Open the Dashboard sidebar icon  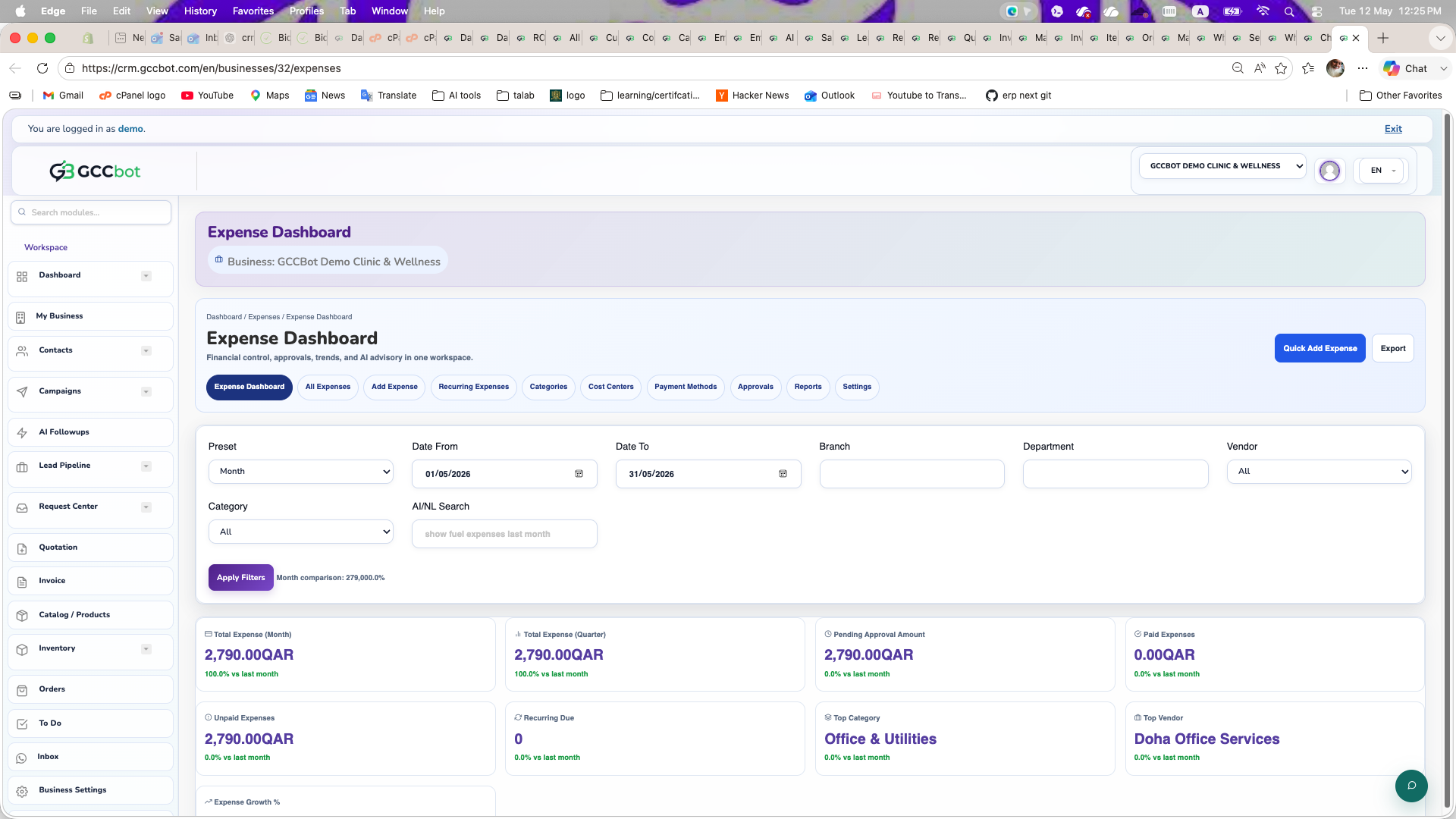pyautogui.click(x=22, y=277)
